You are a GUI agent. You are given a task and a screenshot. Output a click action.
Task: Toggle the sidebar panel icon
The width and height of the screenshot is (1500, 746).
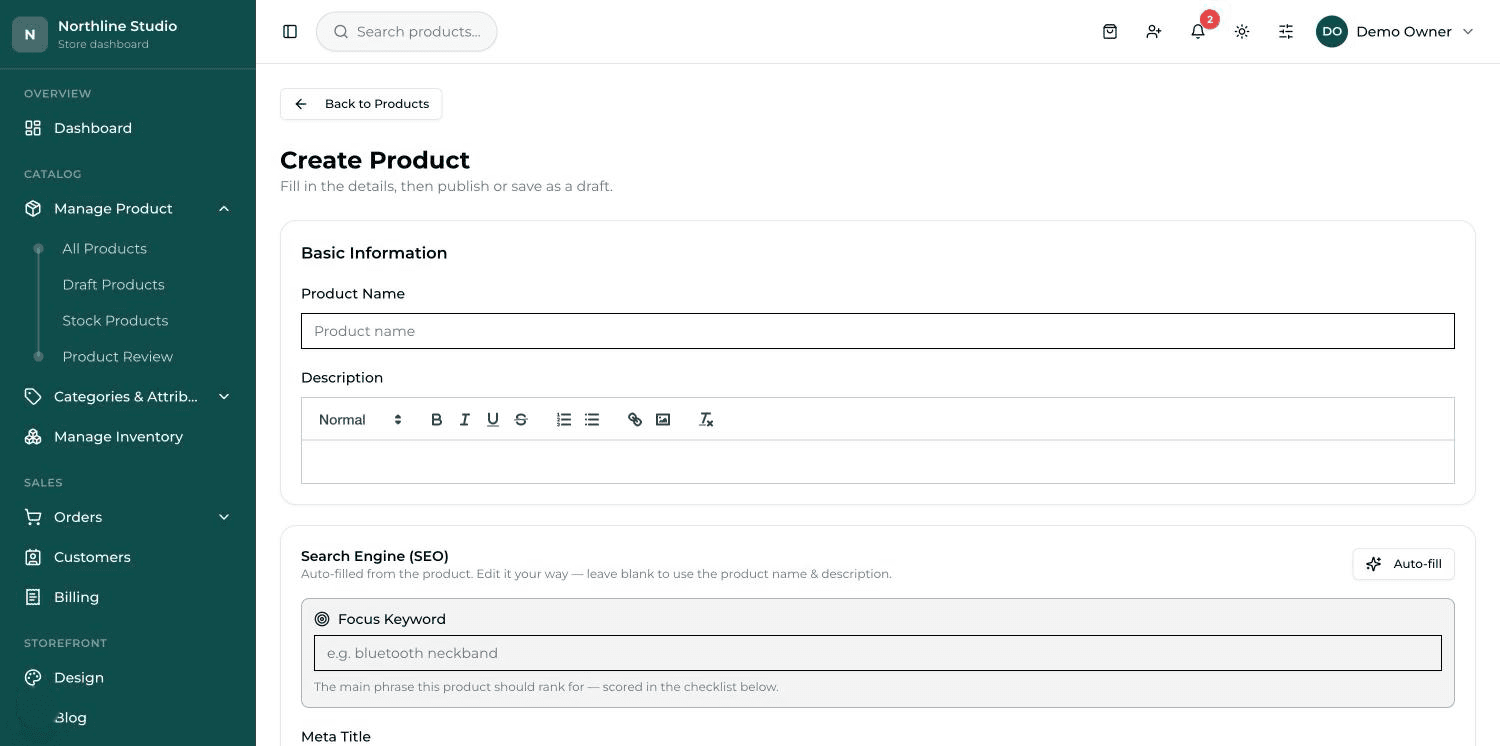(x=290, y=32)
